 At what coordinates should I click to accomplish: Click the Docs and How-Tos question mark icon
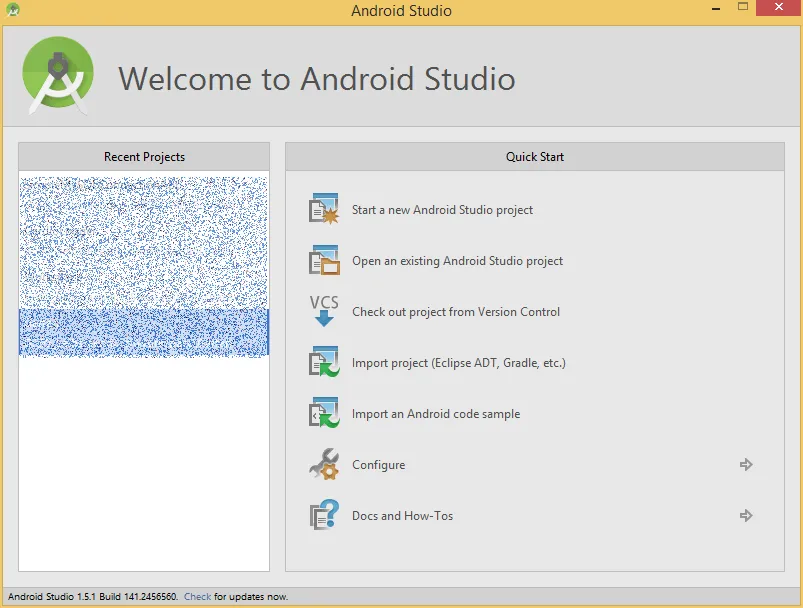(324, 515)
